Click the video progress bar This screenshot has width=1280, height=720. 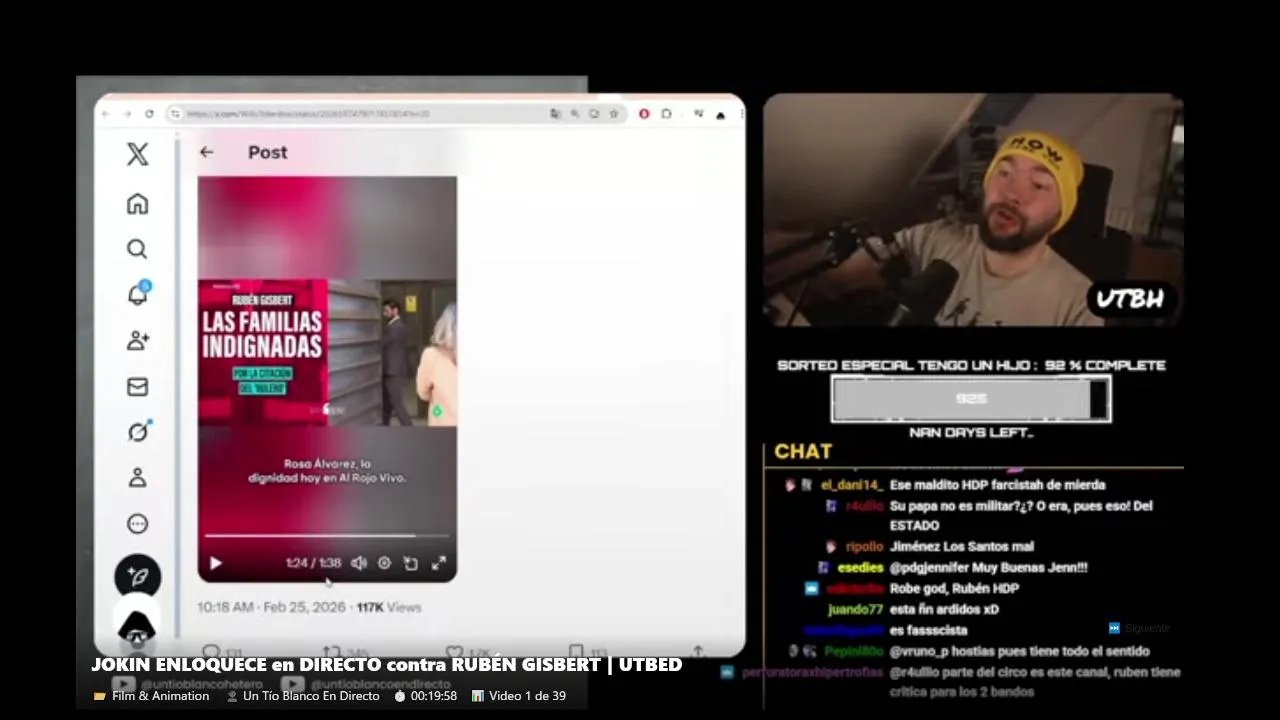click(x=327, y=536)
